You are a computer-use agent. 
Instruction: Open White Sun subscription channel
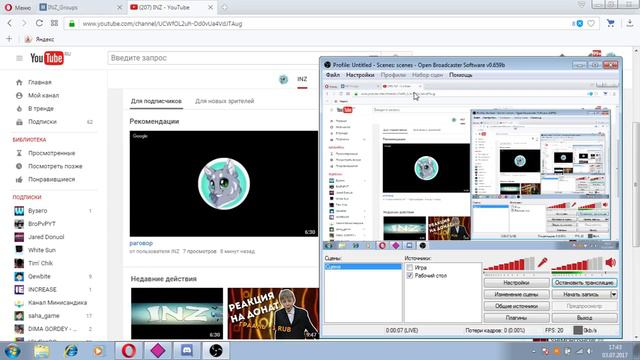click(42, 250)
